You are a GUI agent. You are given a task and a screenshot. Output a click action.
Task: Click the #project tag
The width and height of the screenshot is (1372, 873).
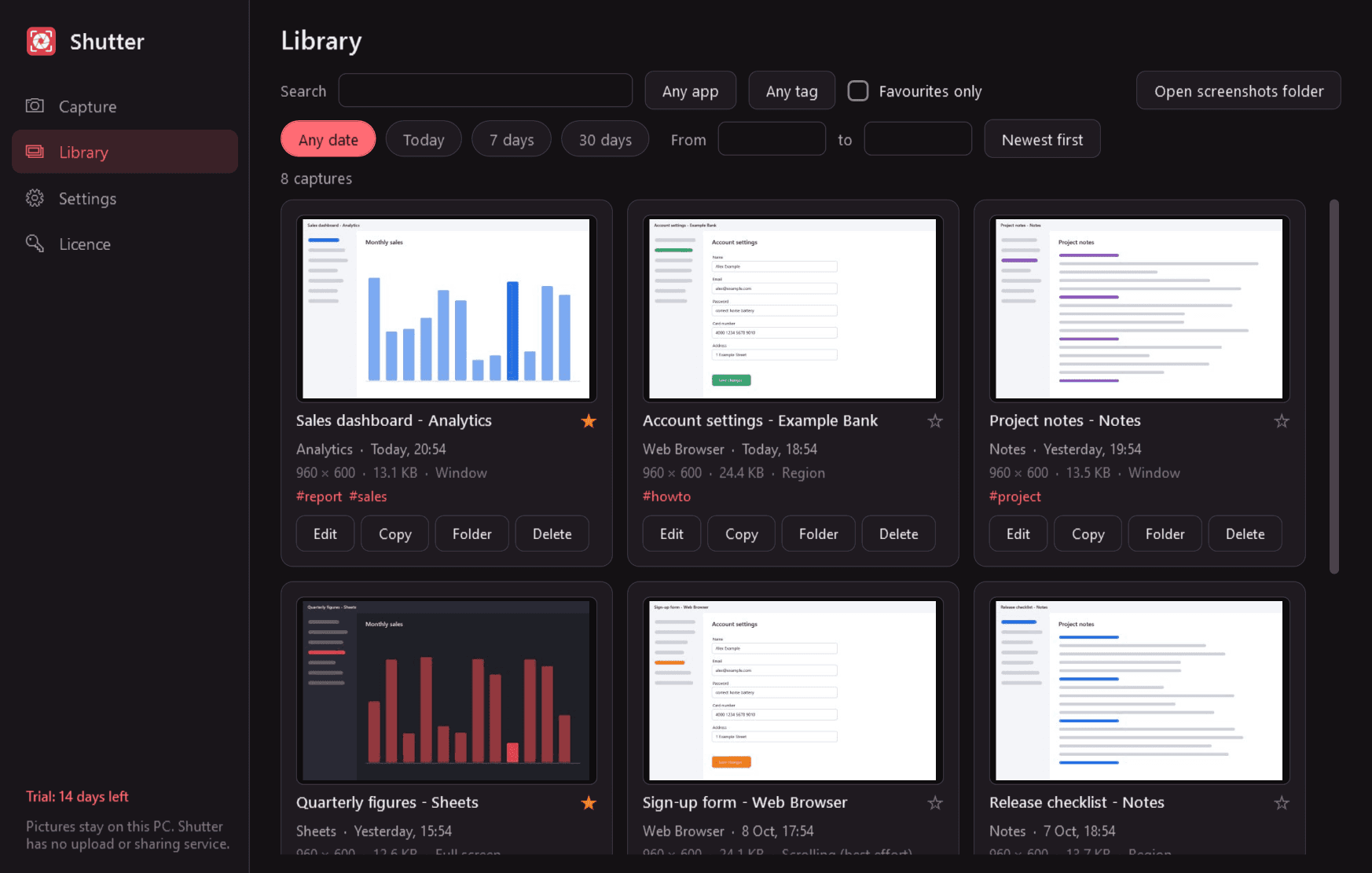coord(1015,497)
